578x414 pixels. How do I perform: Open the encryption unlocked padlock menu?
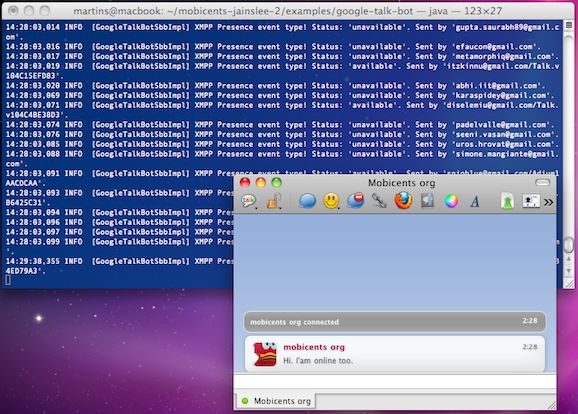(x=274, y=201)
